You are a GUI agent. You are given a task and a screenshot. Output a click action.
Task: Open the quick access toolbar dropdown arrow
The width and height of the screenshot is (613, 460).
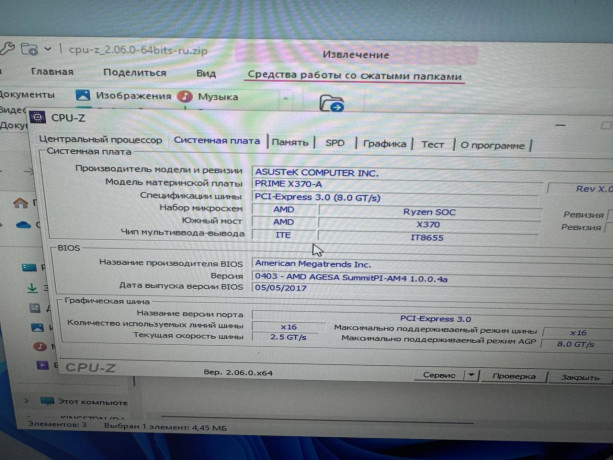(48, 49)
